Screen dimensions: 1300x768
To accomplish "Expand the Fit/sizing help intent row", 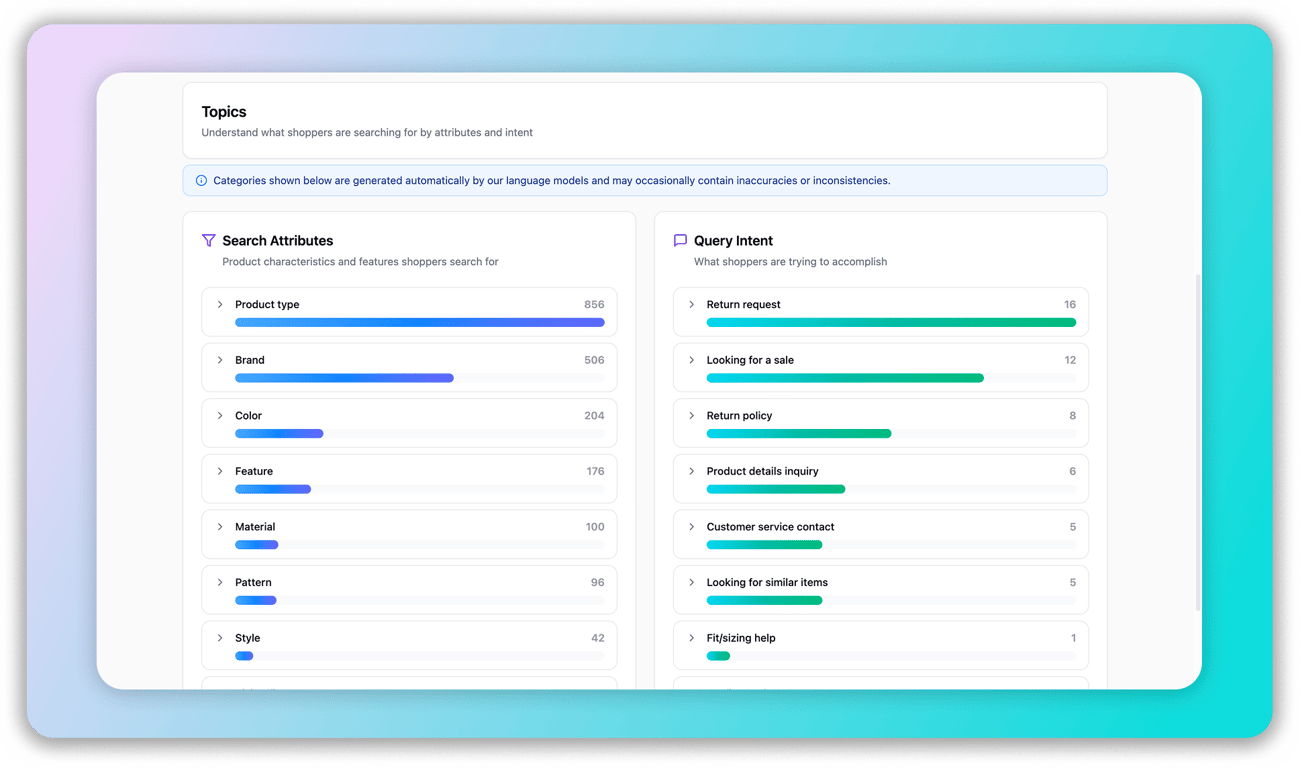I will (x=691, y=638).
